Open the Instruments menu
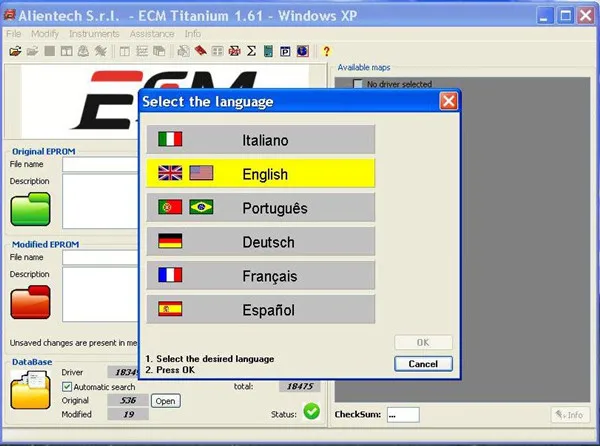Image resolution: width=600 pixels, height=446 pixels. (94, 34)
